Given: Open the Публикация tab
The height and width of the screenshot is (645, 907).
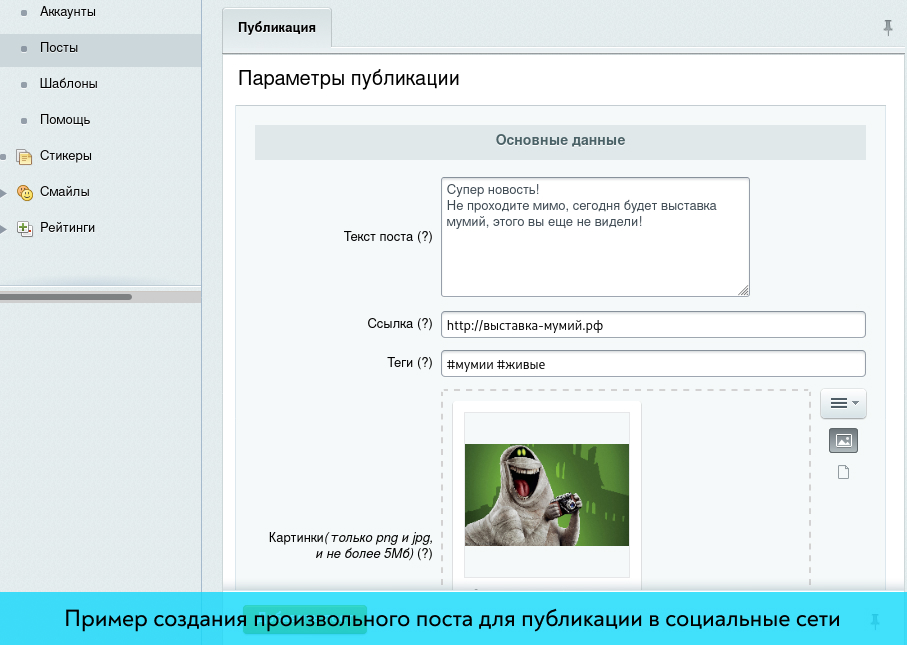Looking at the screenshot, I should pyautogui.click(x=277, y=28).
